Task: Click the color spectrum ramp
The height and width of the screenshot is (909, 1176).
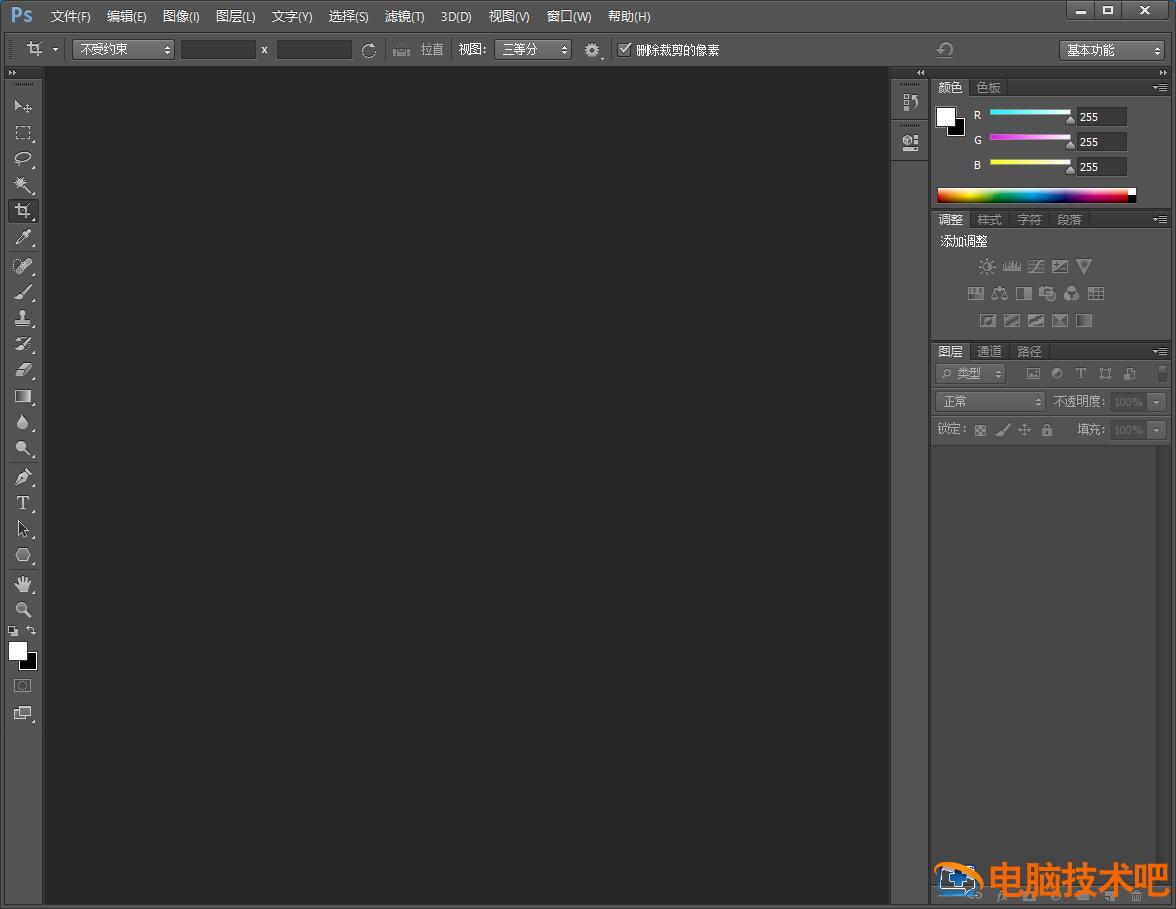Action: pyautogui.click(x=1036, y=195)
